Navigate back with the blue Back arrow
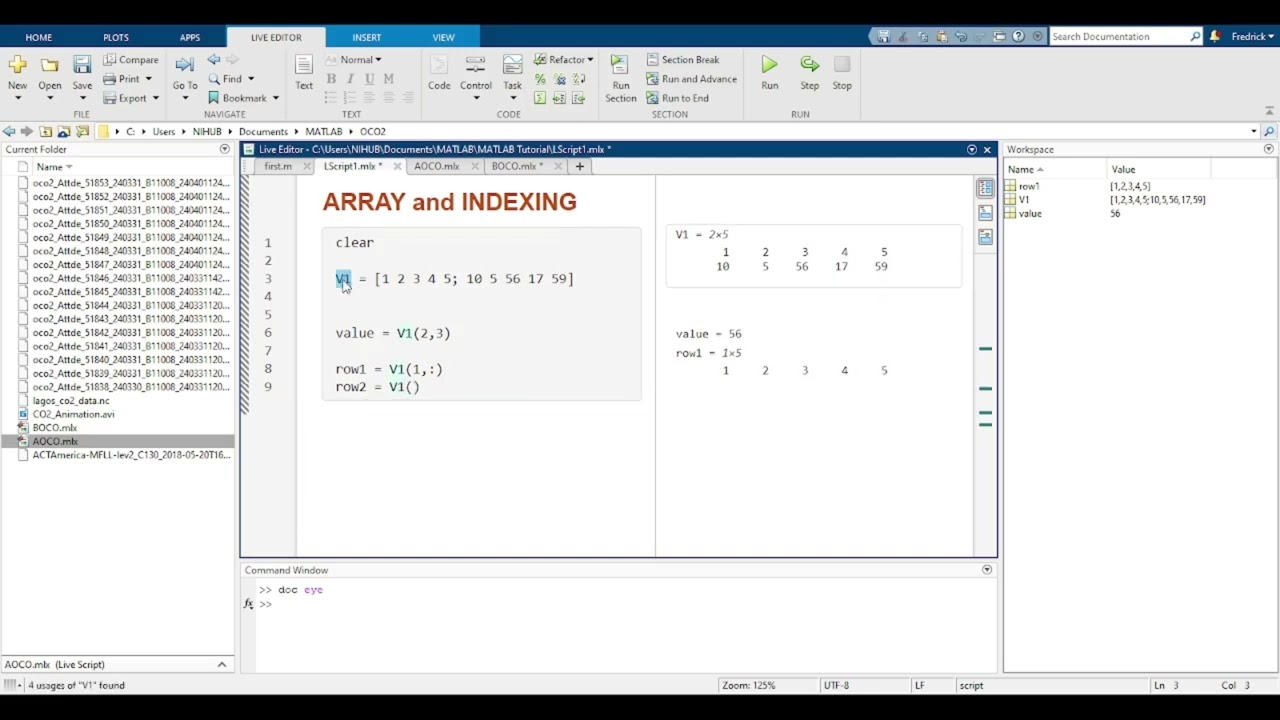Image resolution: width=1280 pixels, height=720 pixels. (x=213, y=60)
